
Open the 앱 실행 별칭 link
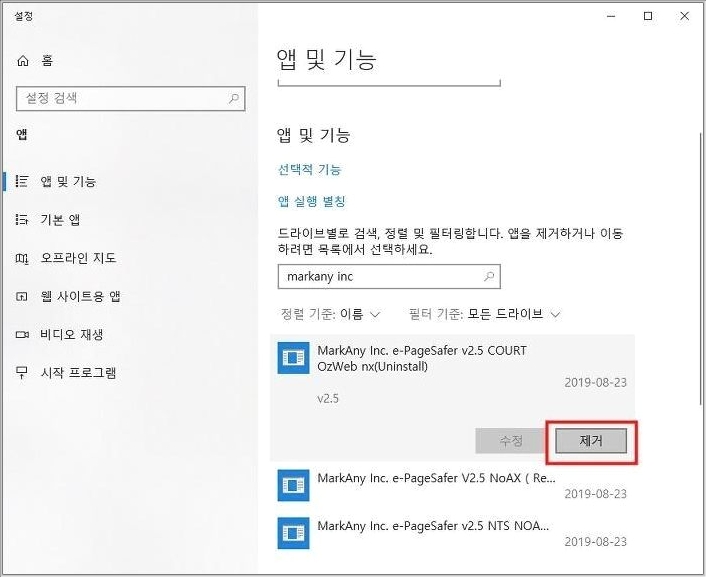coord(312,201)
